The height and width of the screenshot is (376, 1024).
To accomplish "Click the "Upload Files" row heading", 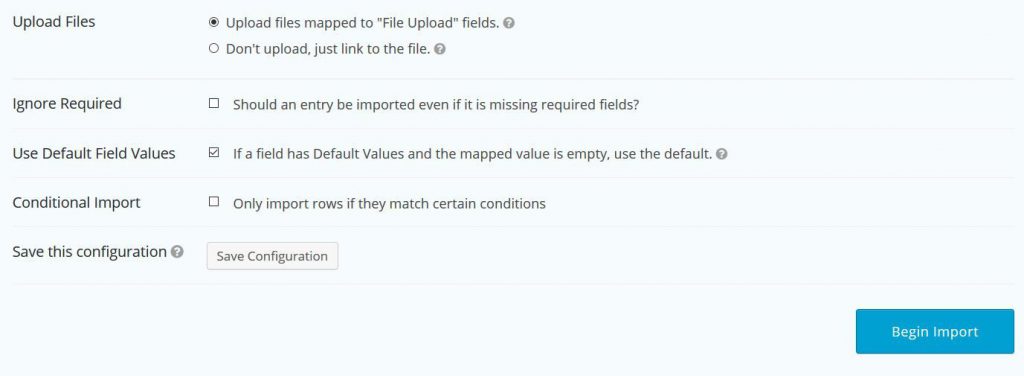I will [54, 22].
